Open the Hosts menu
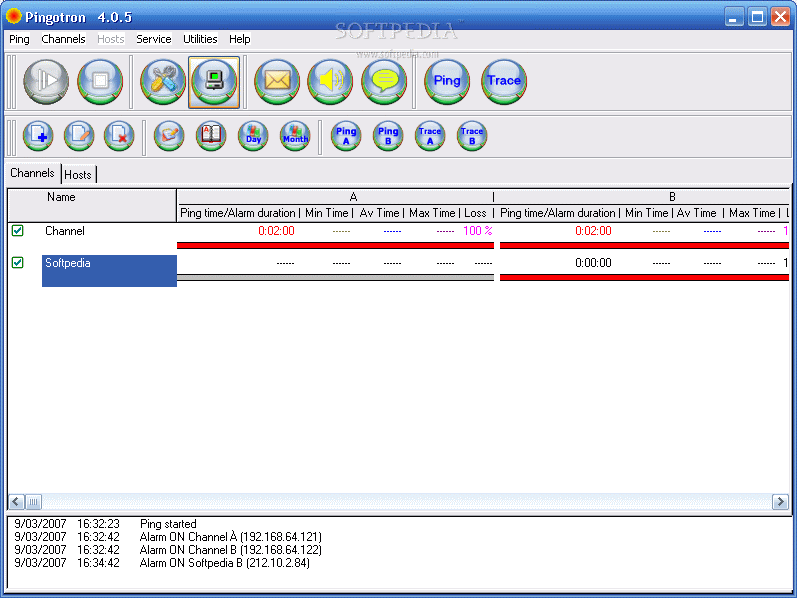Viewport: 797px width, 598px height. 111,39
